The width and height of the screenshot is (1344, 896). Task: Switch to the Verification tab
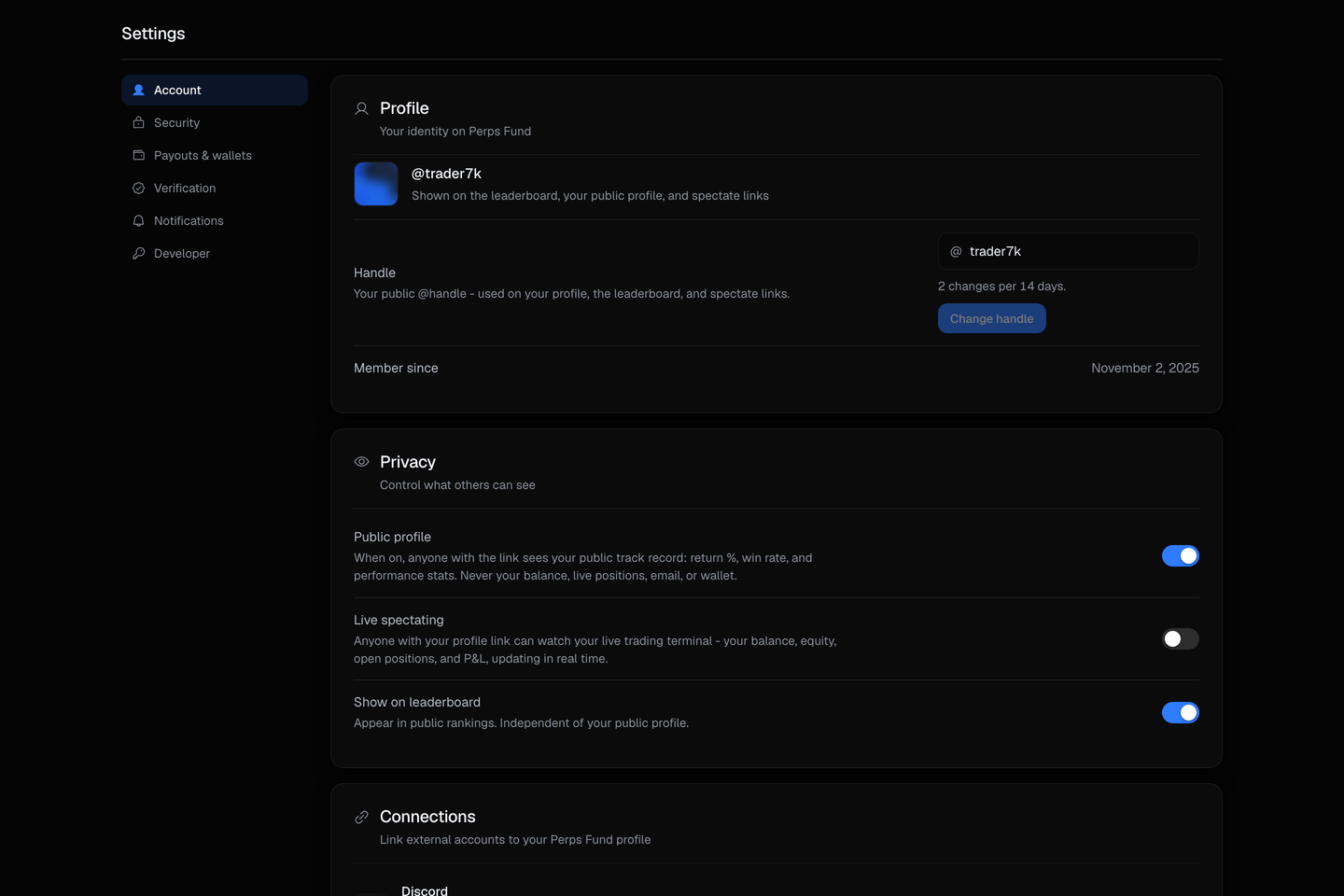215,189
